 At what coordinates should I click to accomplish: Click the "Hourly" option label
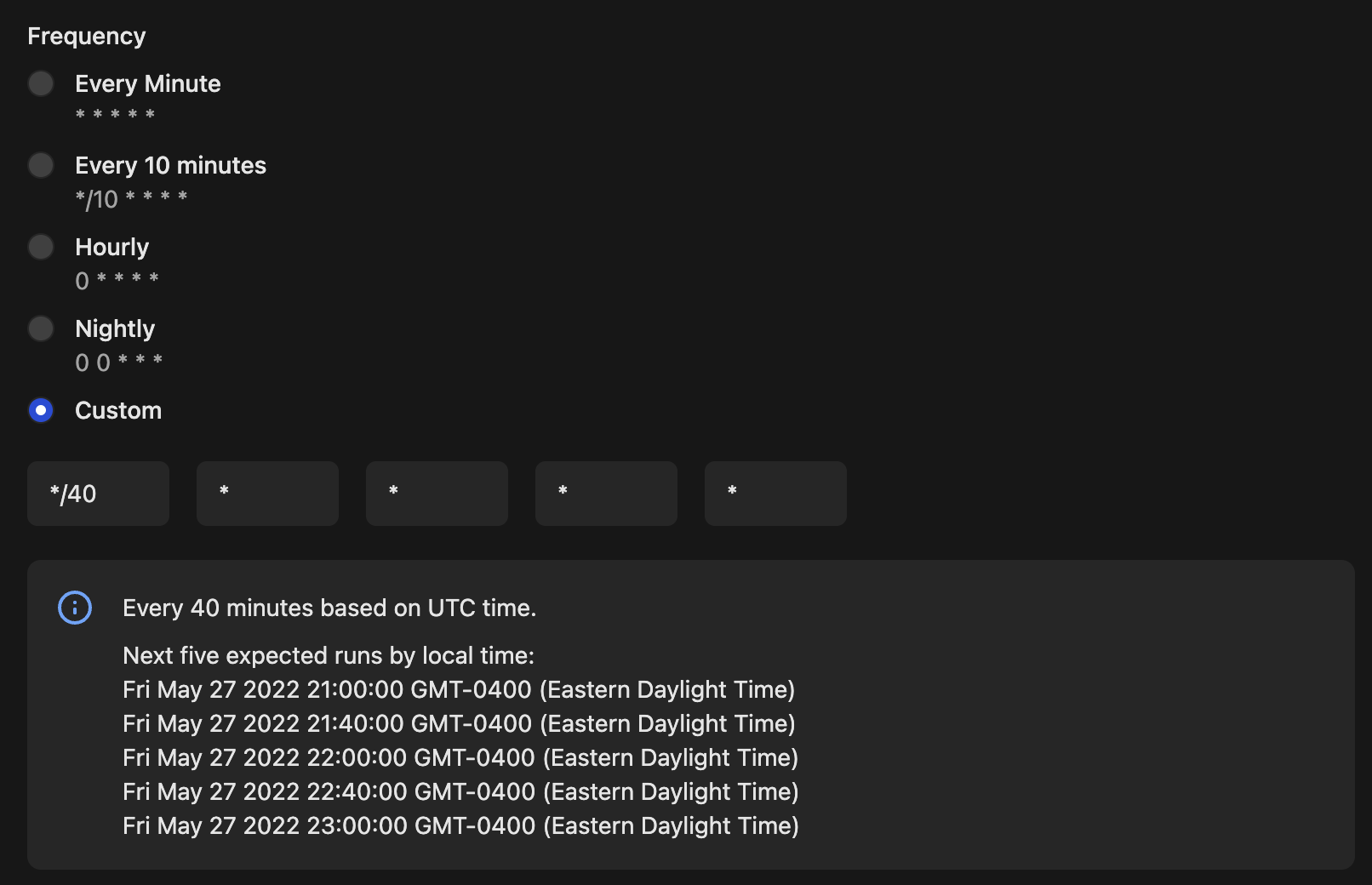[x=111, y=247]
